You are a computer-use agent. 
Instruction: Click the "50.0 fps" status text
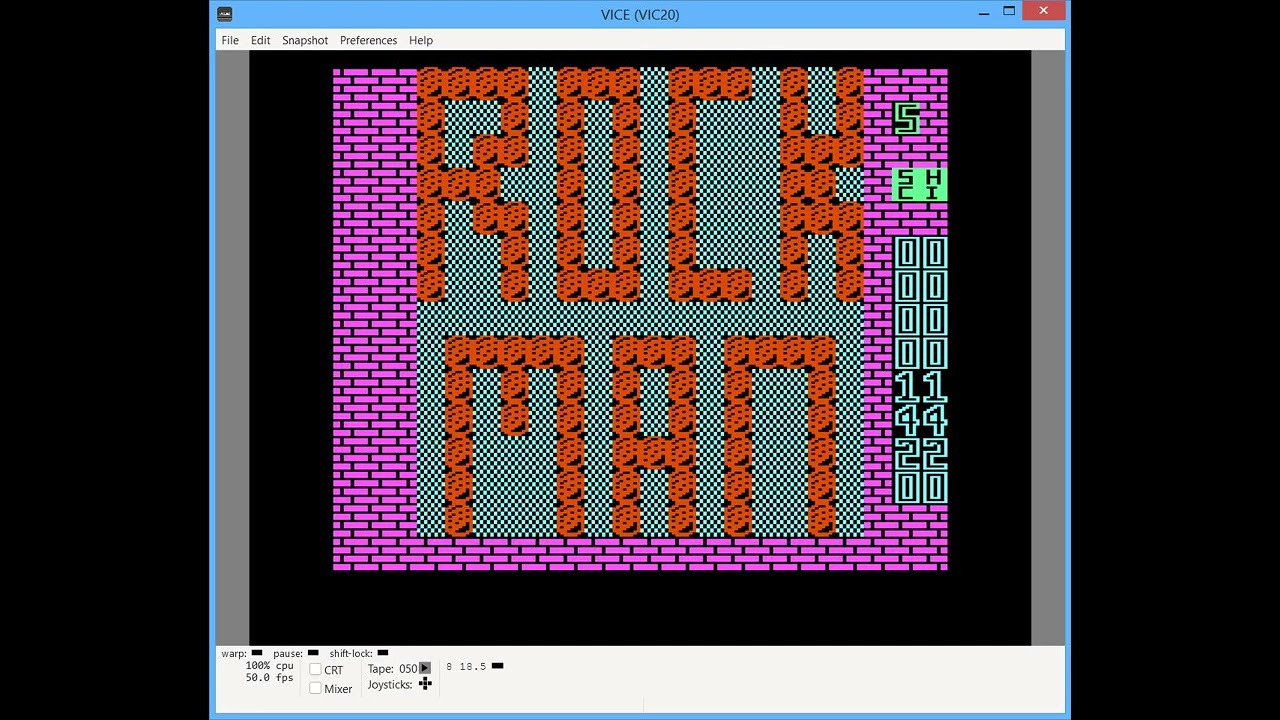point(270,678)
